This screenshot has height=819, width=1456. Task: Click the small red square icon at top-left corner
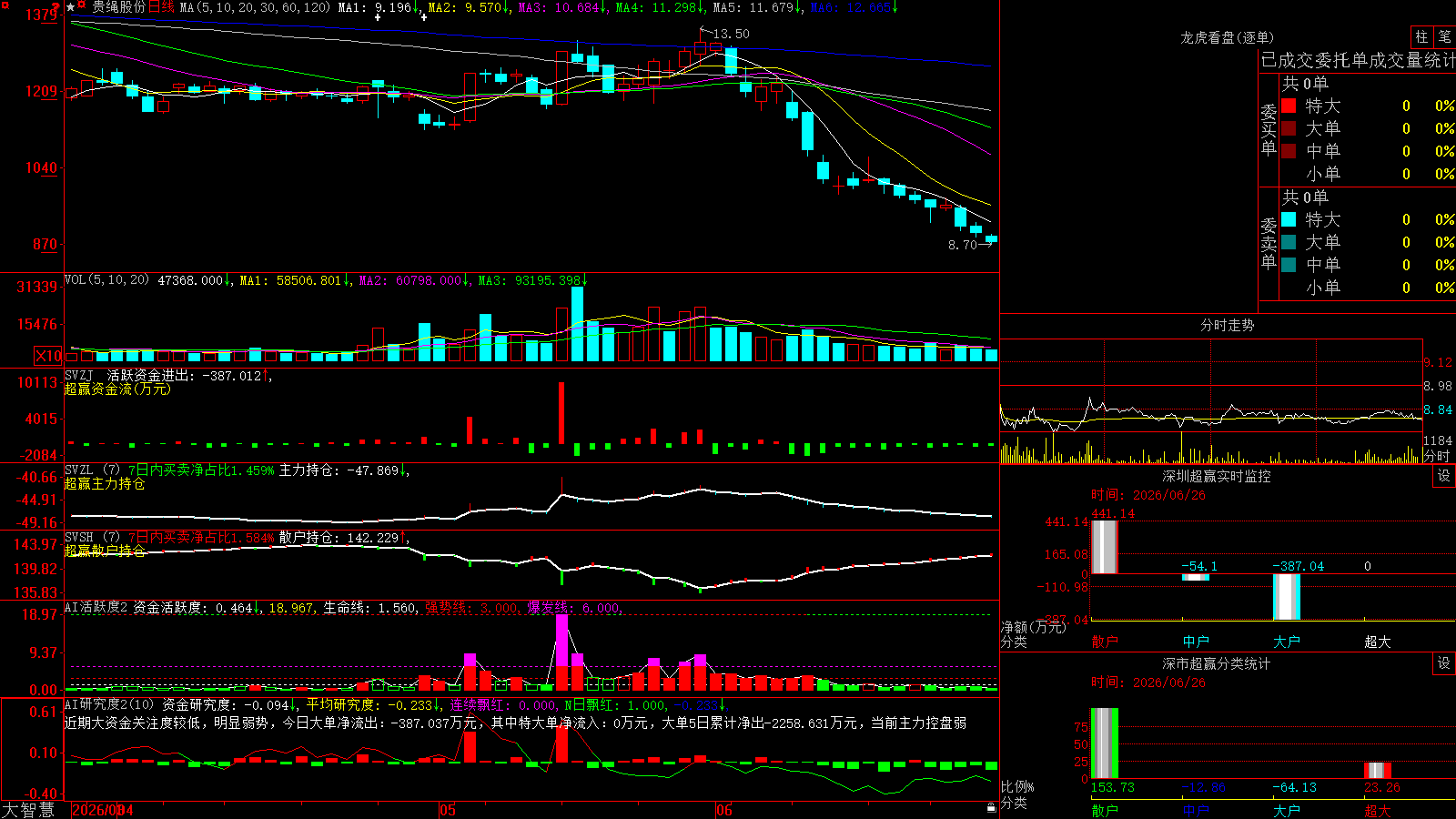pos(5,5)
